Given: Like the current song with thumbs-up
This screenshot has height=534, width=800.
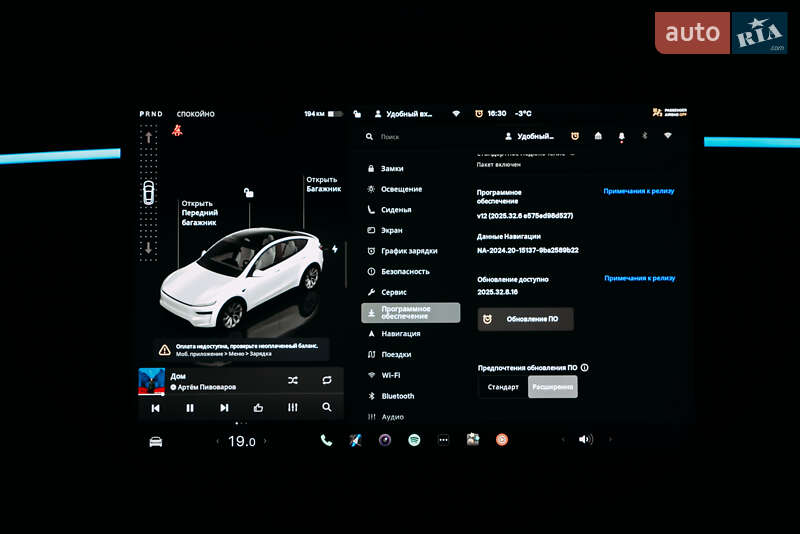Looking at the screenshot, I should point(258,407).
